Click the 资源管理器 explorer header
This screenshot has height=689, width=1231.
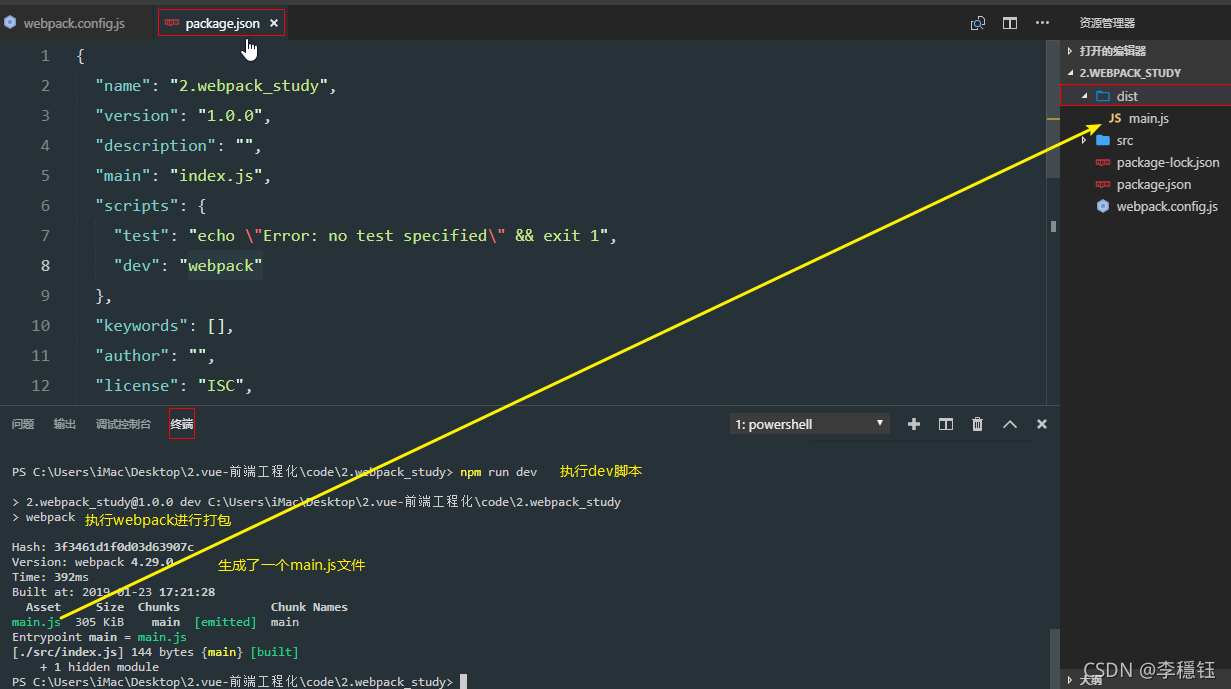click(x=1107, y=23)
